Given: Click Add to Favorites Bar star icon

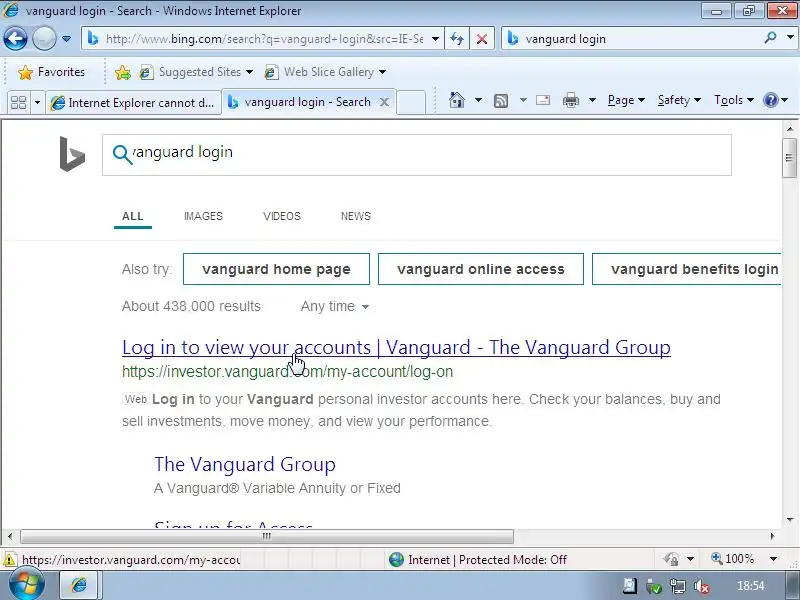Looking at the screenshot, I should (122, 72).
